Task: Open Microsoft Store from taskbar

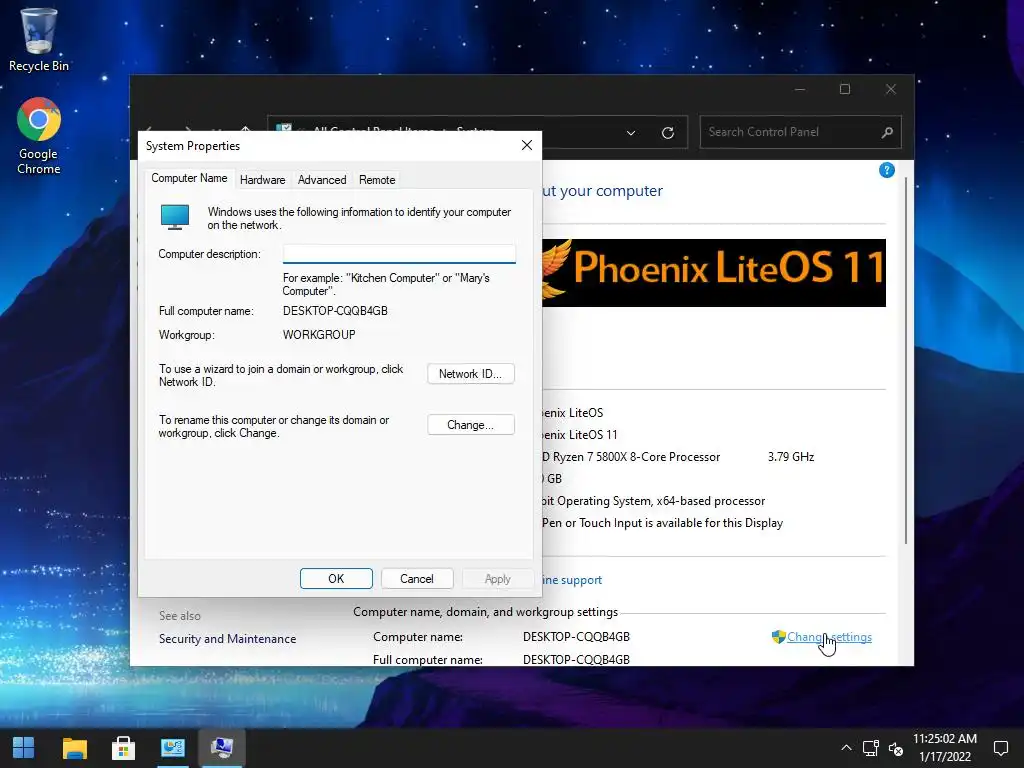Action: (123, 748)
